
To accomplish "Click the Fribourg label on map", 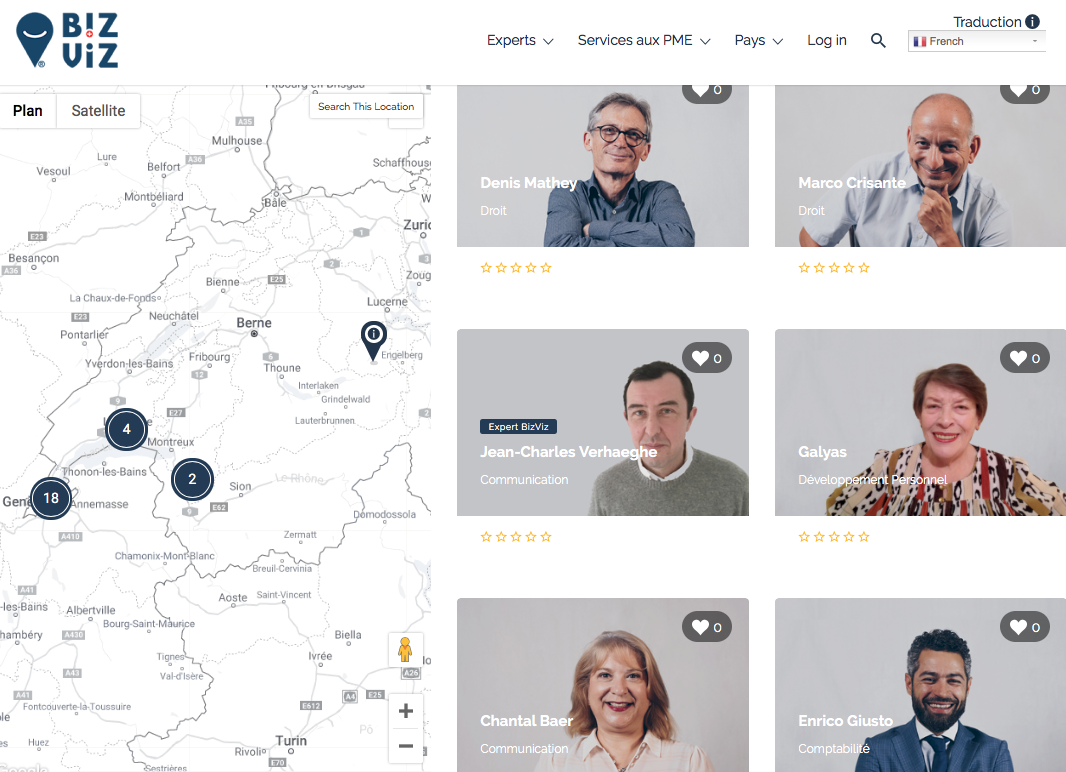I will coord(209,356).
